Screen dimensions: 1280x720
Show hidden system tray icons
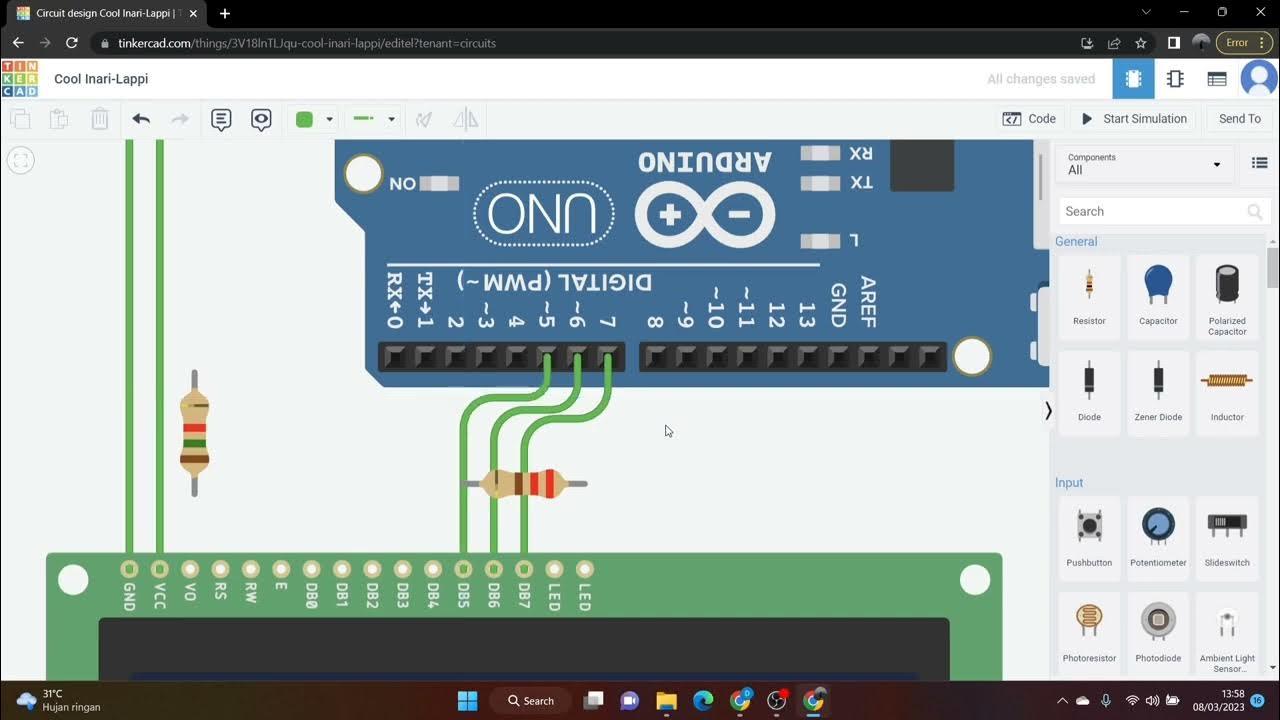click(1062, 700)
